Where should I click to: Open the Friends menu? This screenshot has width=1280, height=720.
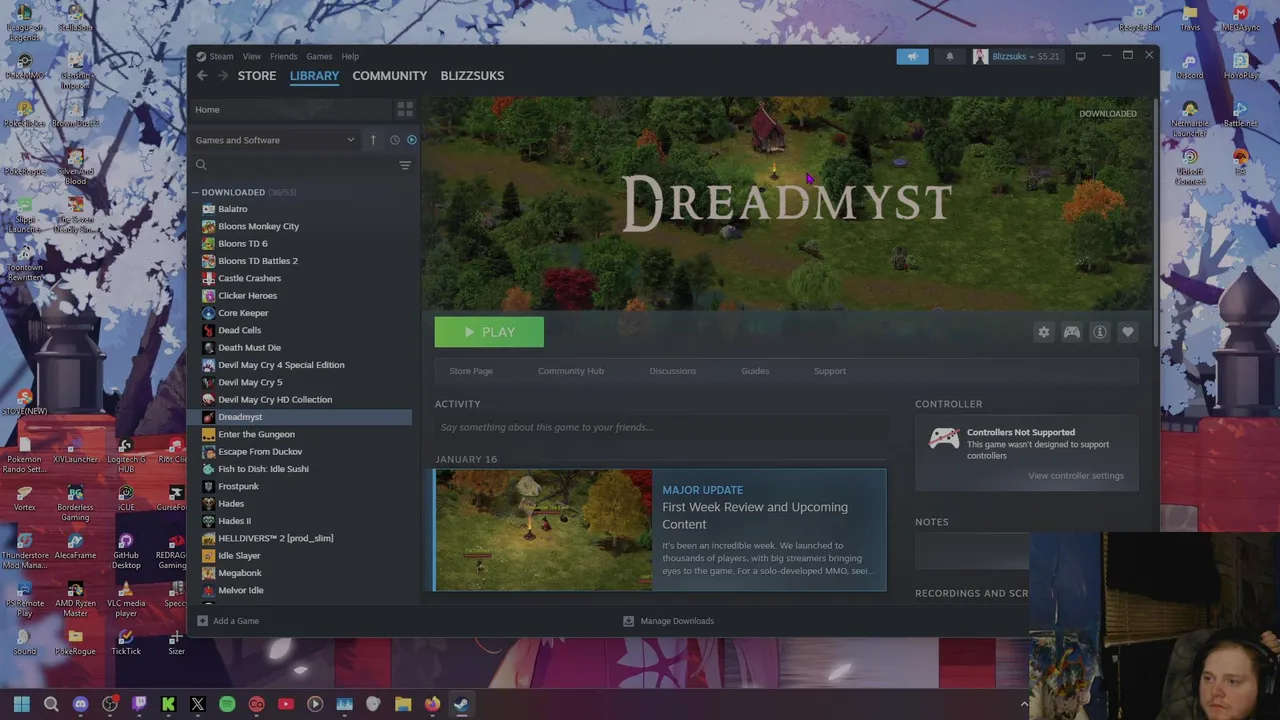click(x=283, y=56)
